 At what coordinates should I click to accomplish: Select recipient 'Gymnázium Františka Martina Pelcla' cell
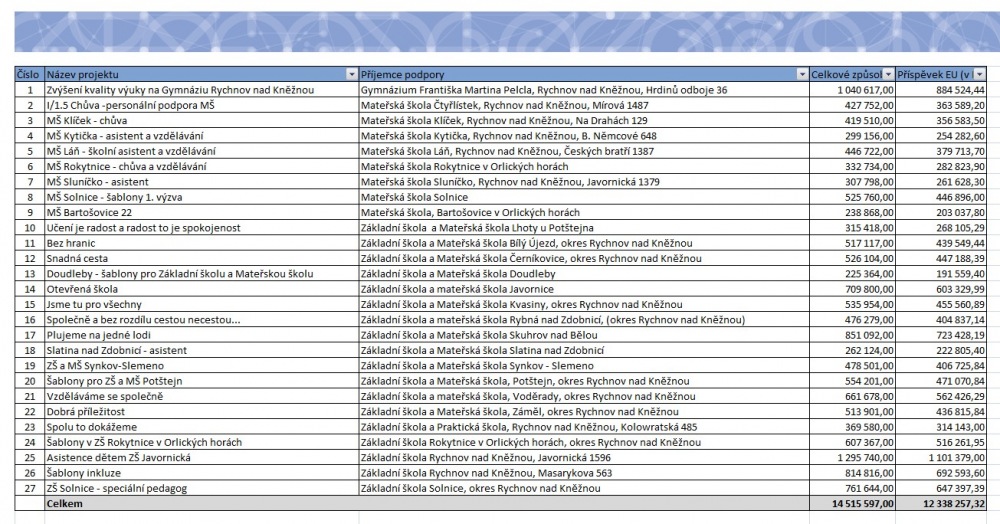pyautogui.click(x=584, y=90)
